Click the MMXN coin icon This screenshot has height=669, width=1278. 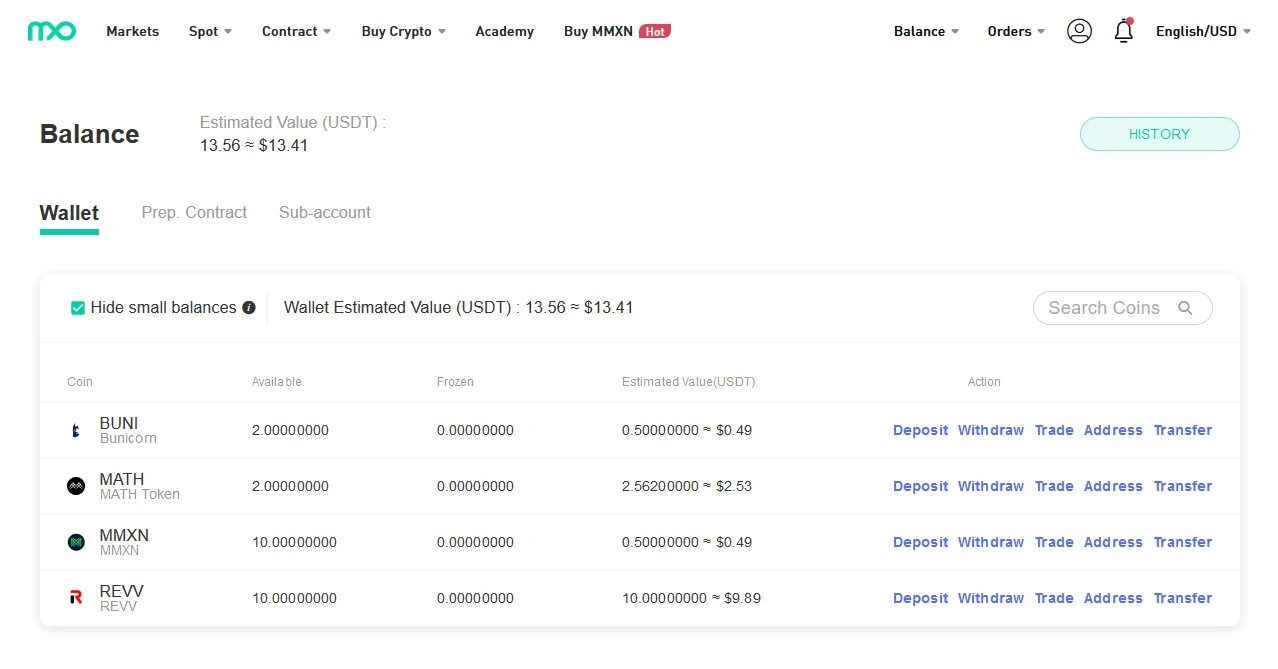76,543
